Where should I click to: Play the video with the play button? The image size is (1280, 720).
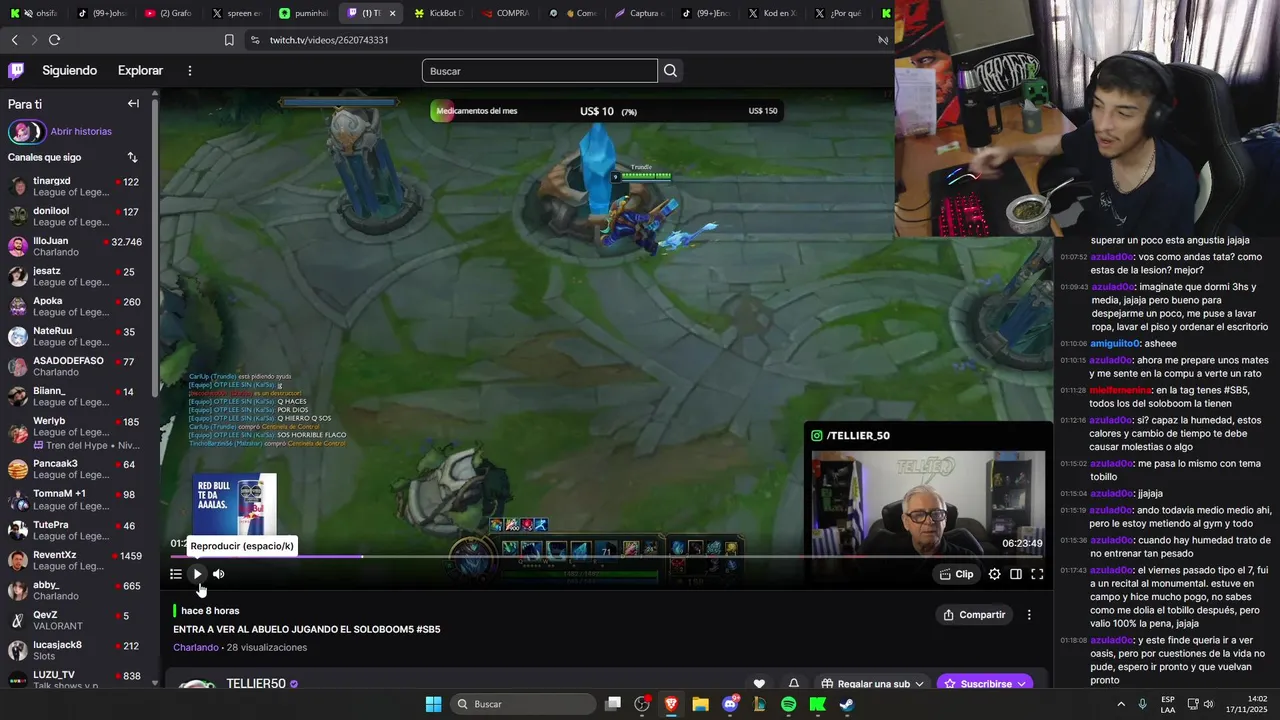tap(197, 574)
